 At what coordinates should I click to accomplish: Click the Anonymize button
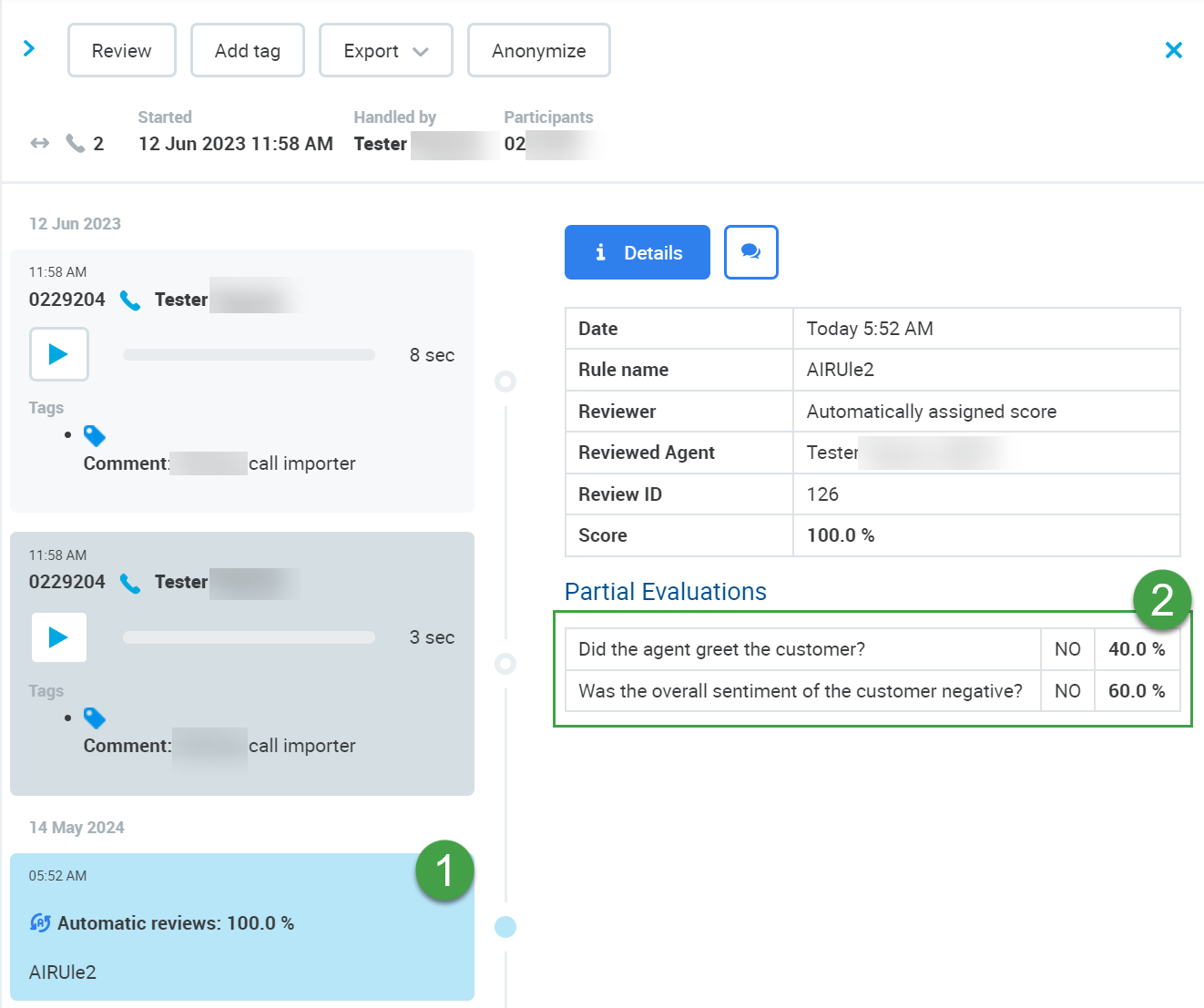538,51
